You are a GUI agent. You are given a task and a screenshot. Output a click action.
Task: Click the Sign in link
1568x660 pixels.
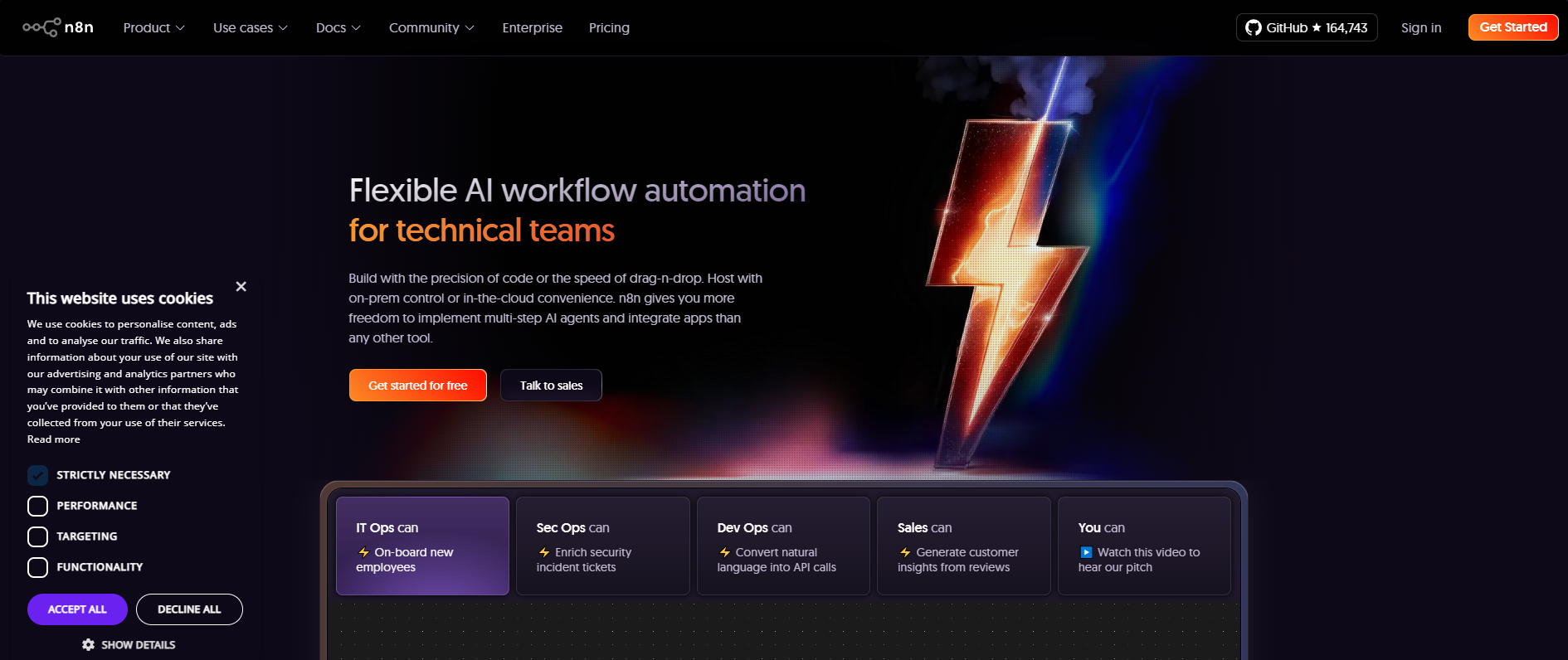point(1421,27)
